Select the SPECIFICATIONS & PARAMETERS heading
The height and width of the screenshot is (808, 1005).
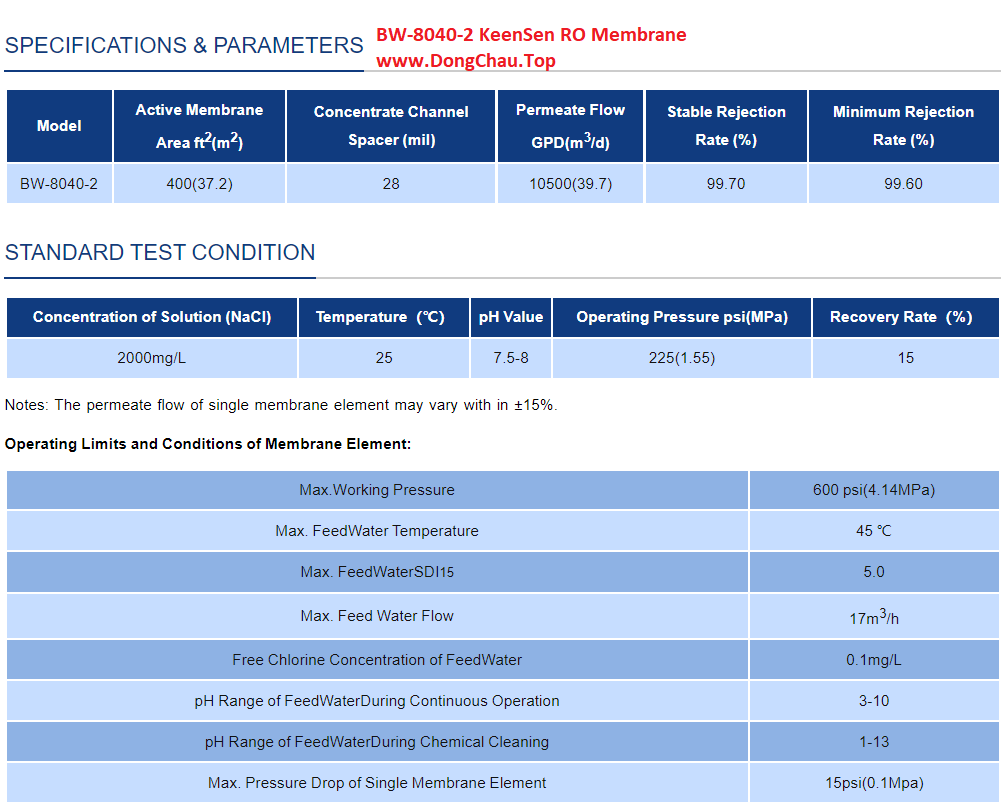coord(184,46)
